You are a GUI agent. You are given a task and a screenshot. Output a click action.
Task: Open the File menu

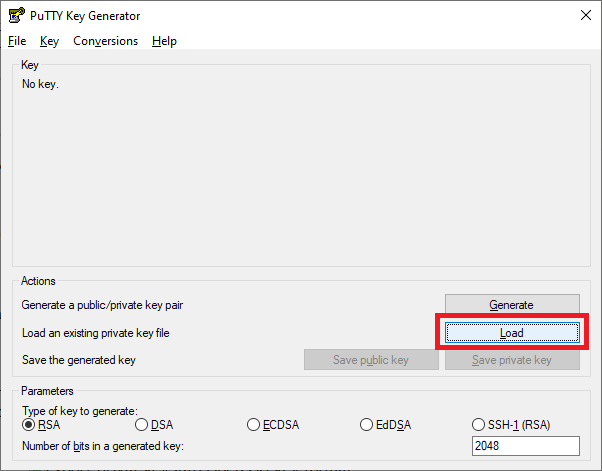tap(17, 41)
